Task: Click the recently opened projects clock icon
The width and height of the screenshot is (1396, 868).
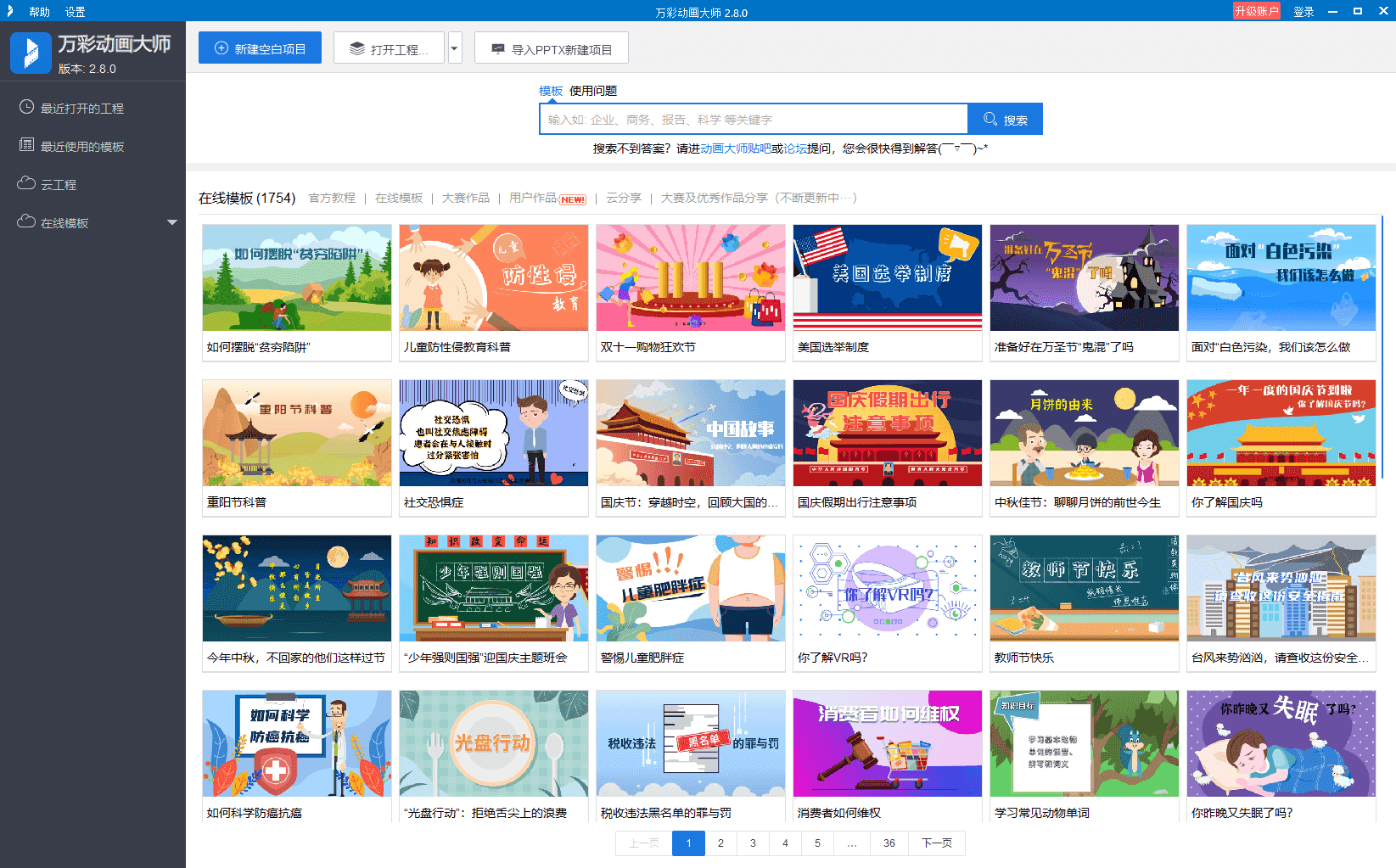Action: [26, 108]
